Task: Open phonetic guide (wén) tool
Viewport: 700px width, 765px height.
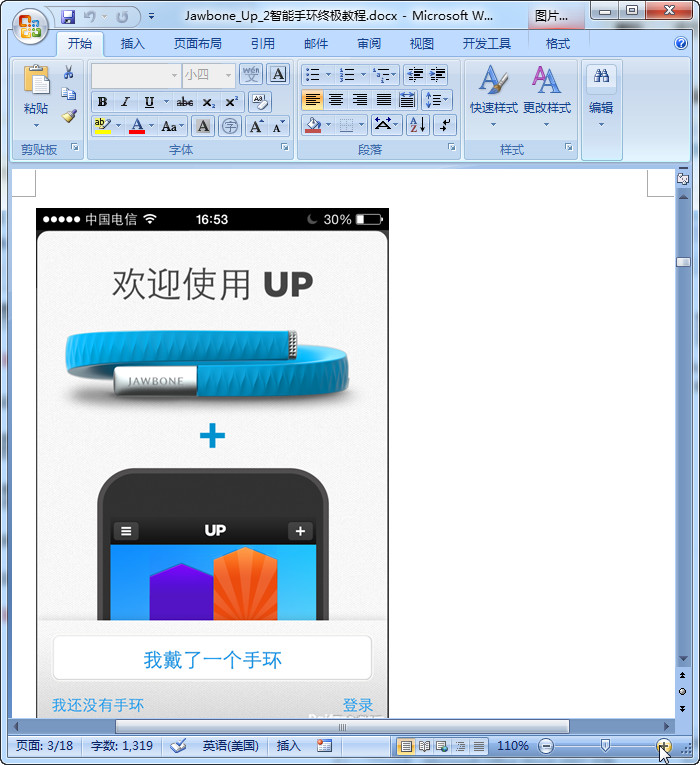Action: 251,74
